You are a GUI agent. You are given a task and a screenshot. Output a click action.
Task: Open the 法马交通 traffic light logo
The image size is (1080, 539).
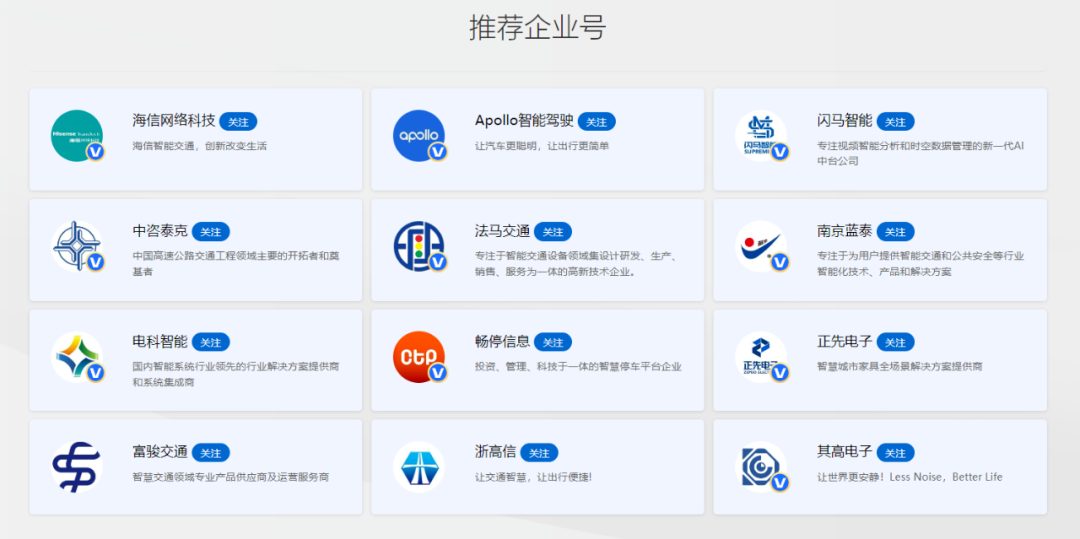click(x=419, y=246)
